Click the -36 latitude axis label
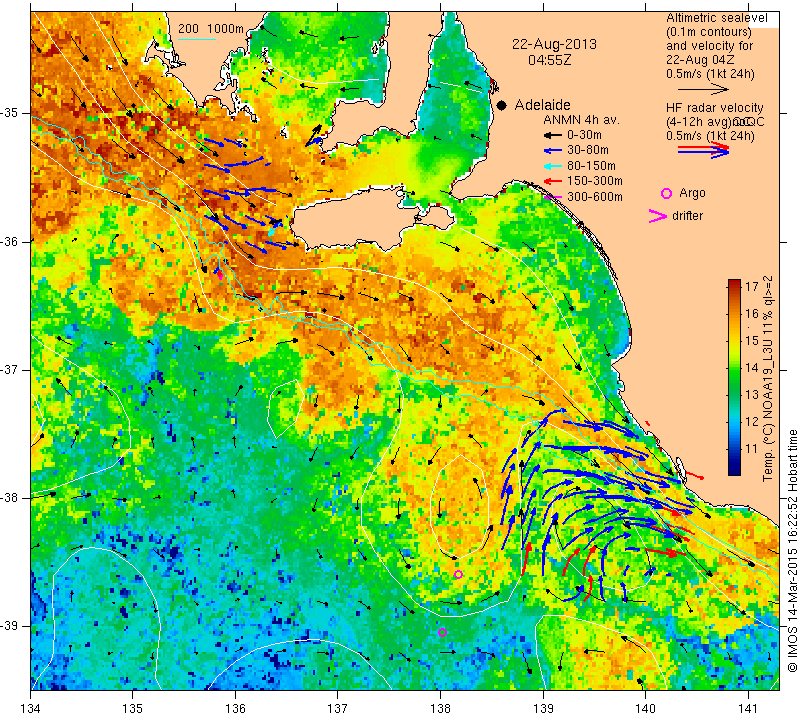The image size is (800, 720). 10,241
